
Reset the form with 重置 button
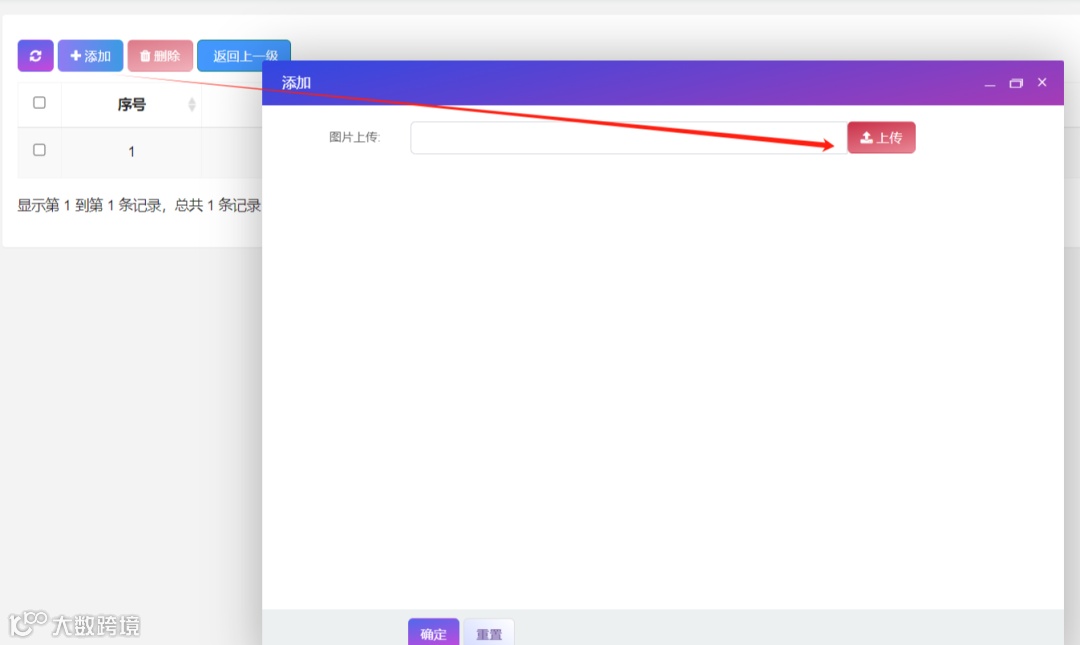click(489, 633)
